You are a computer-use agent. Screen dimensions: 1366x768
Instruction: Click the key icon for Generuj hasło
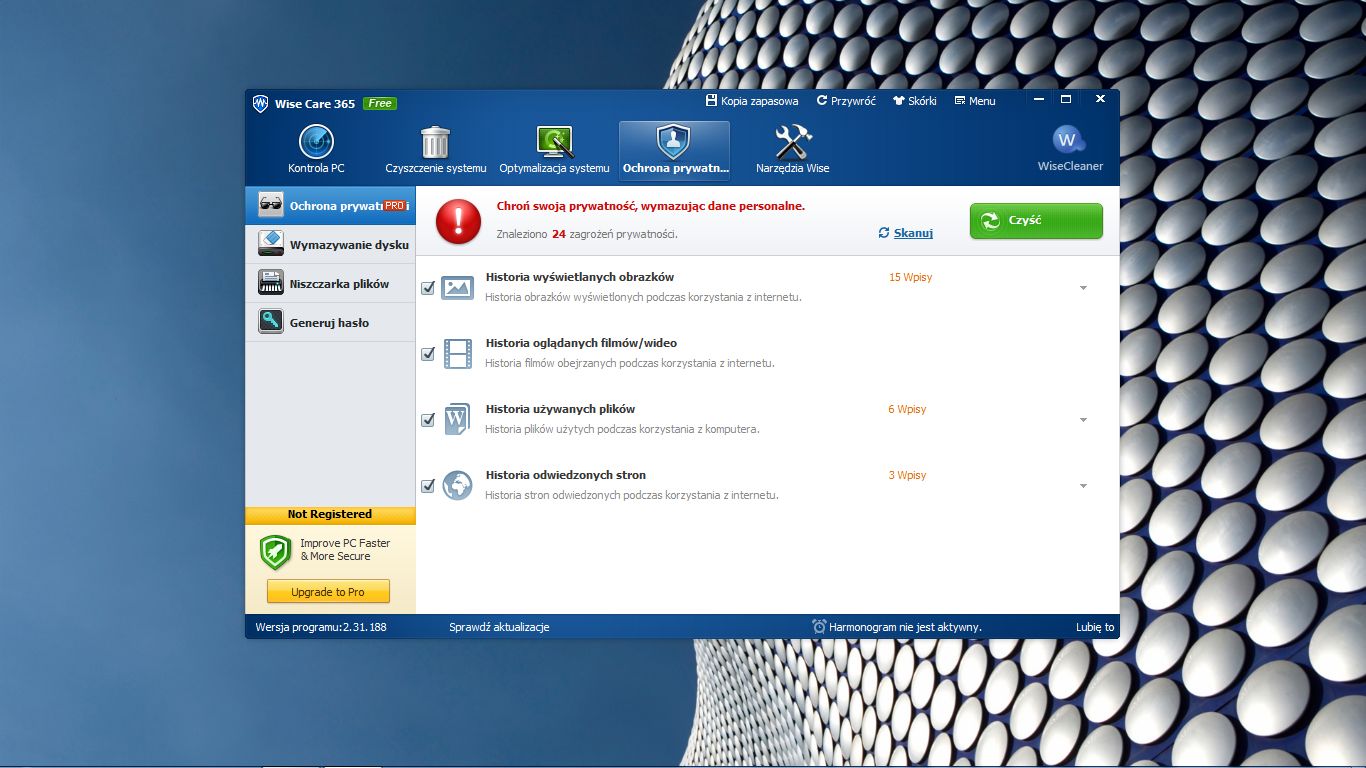(271, 322)
